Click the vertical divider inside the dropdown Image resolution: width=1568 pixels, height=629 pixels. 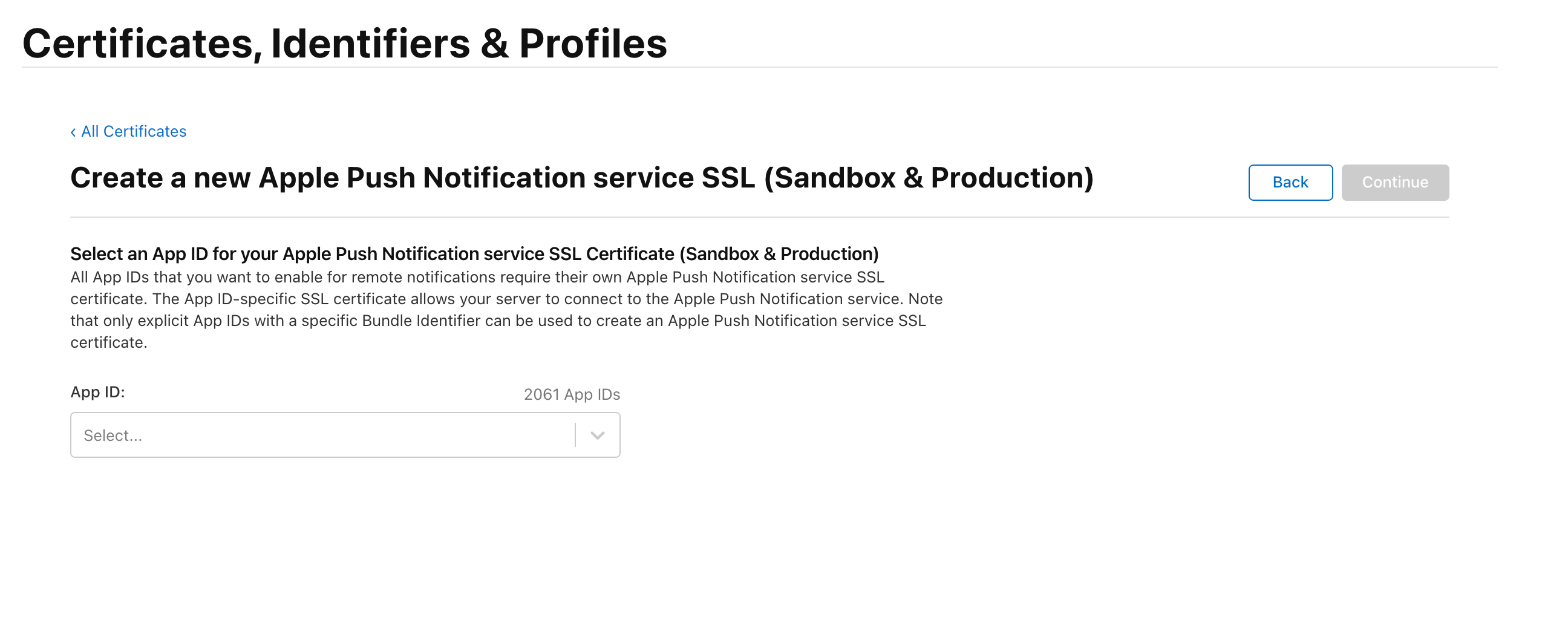[x=575, y=435]
